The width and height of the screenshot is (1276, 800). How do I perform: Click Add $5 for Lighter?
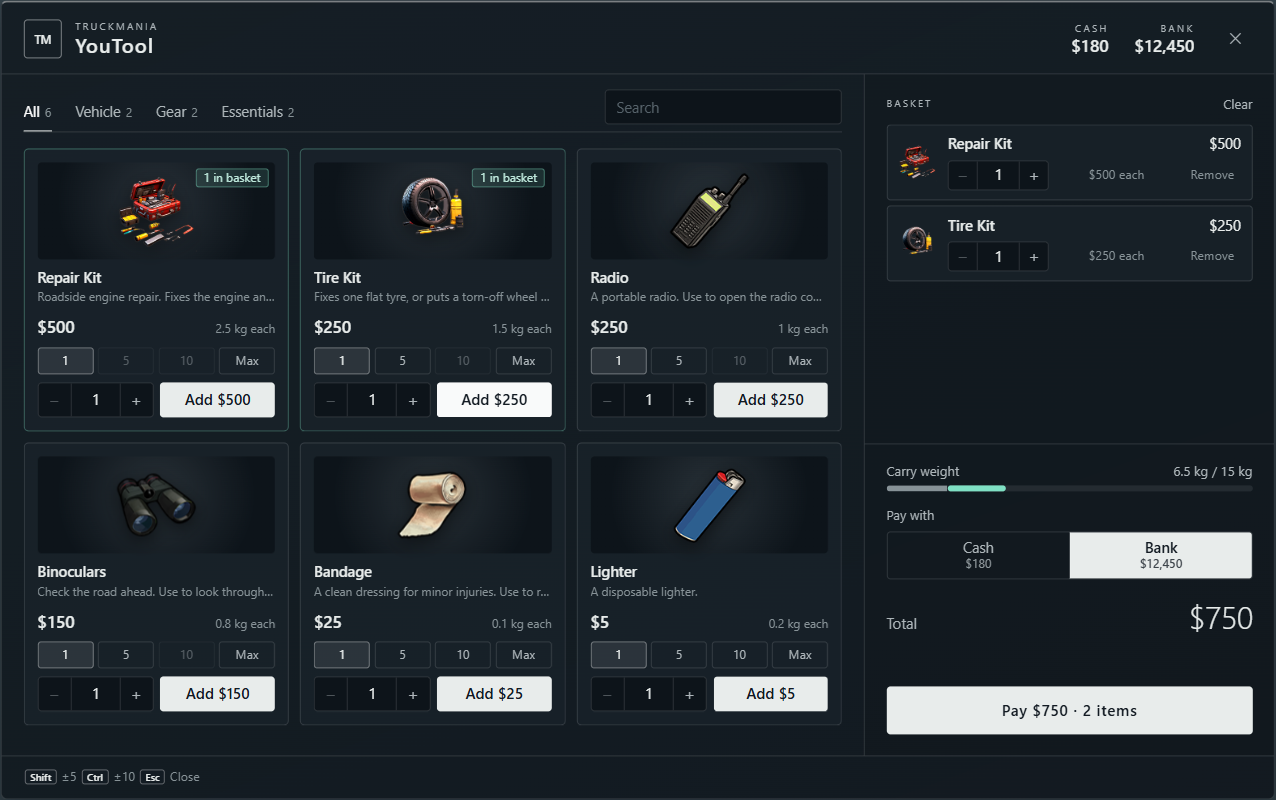[x=771, y=694]
